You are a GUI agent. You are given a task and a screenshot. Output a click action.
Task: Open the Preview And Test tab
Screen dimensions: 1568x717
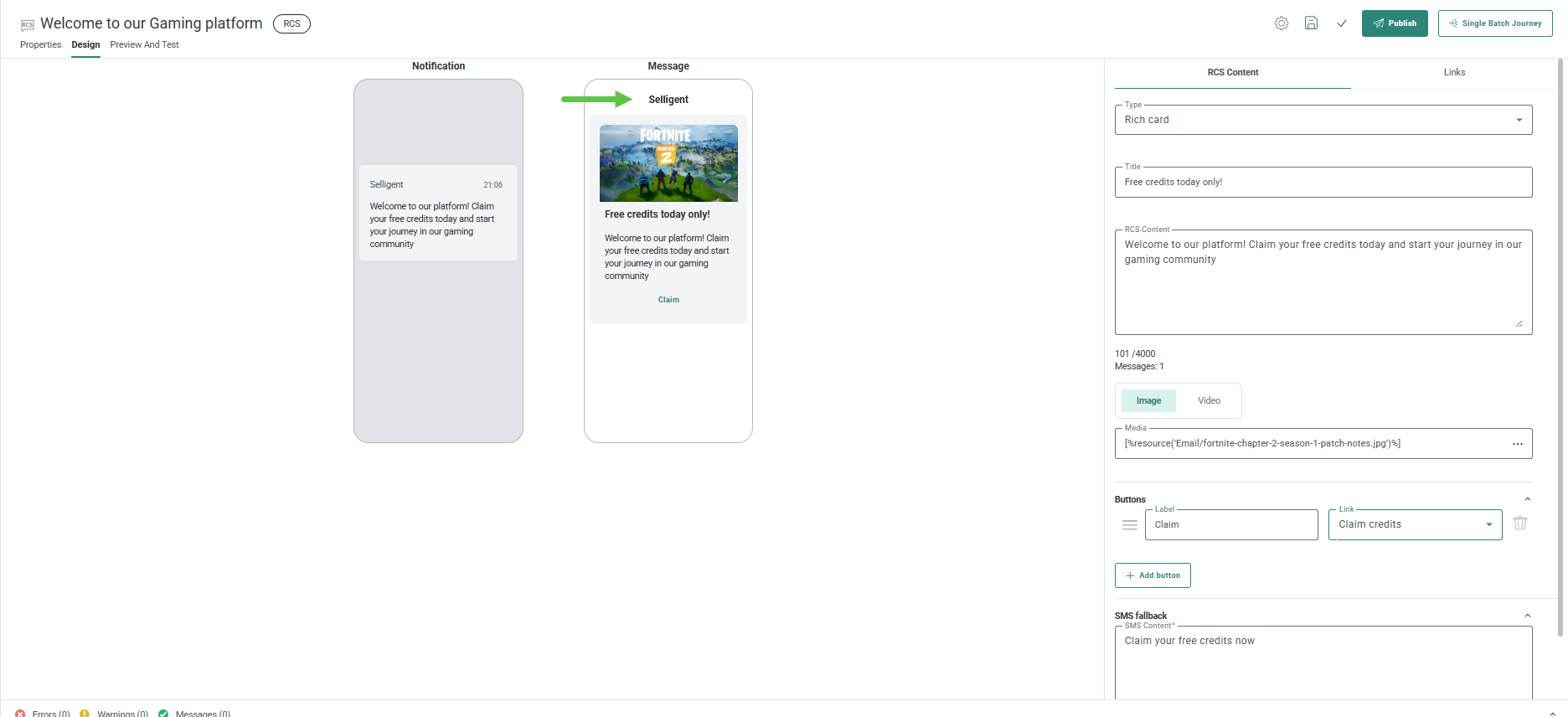tap(144, 45)
